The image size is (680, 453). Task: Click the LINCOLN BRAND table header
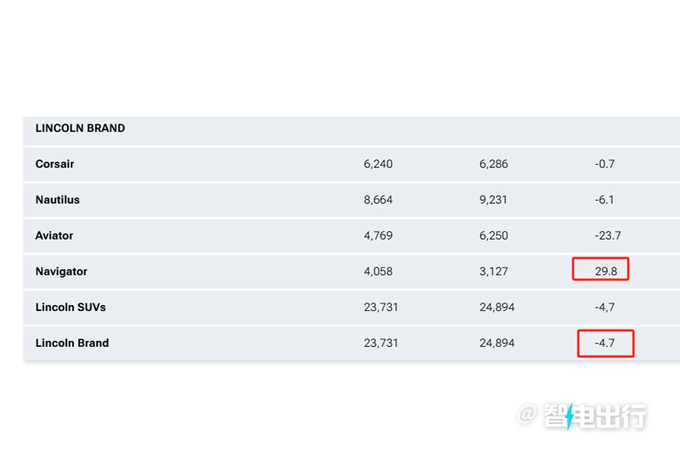80,128
